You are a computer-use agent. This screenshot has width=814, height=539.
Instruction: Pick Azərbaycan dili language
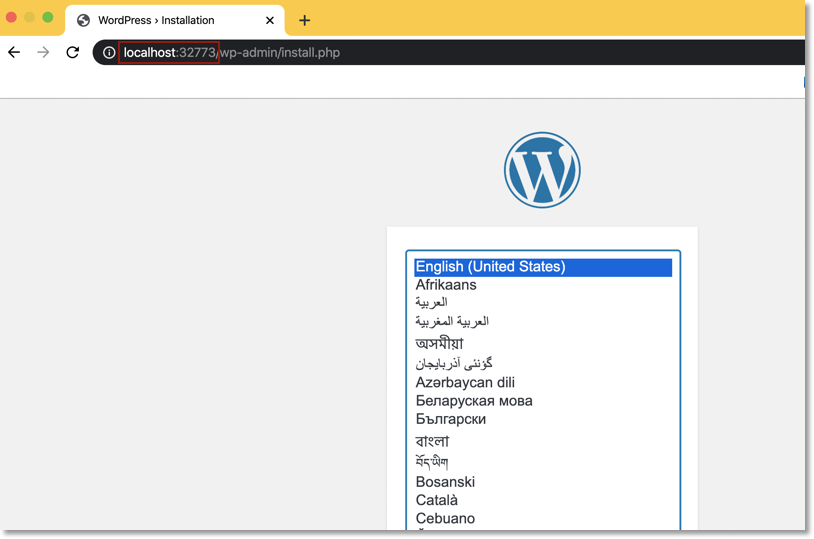(x=543, y=383)
